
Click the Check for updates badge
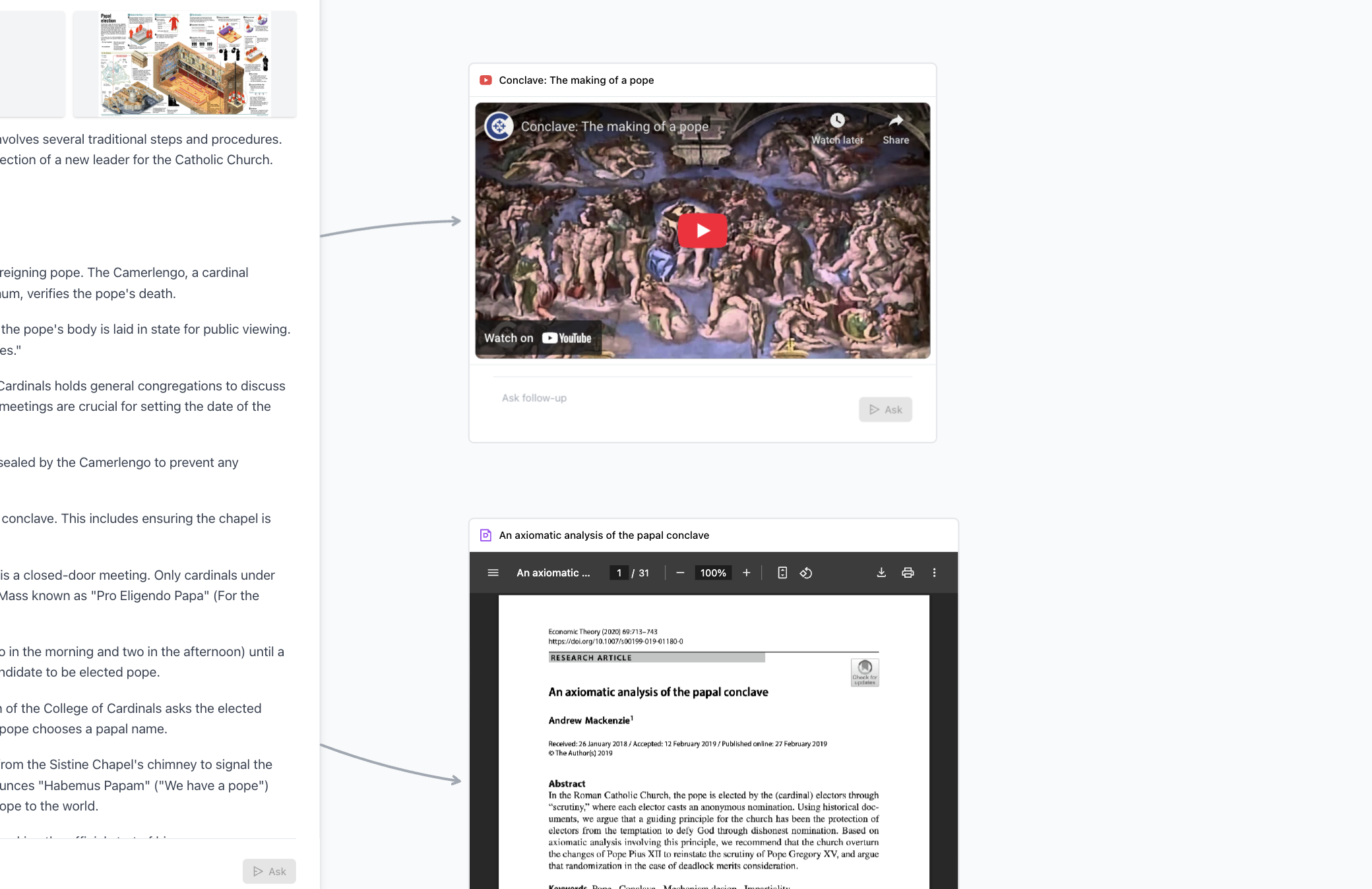click(865, 672)
